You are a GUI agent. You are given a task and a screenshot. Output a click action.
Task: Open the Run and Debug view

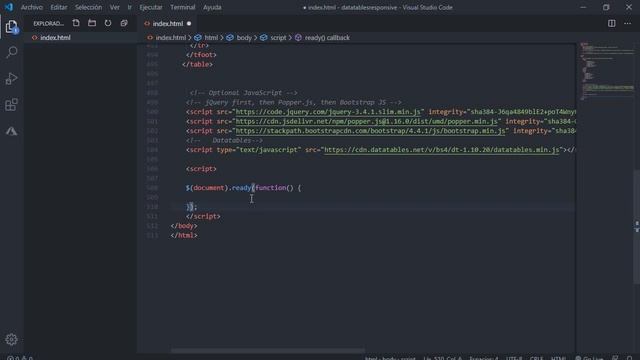(x=11, y=78)
